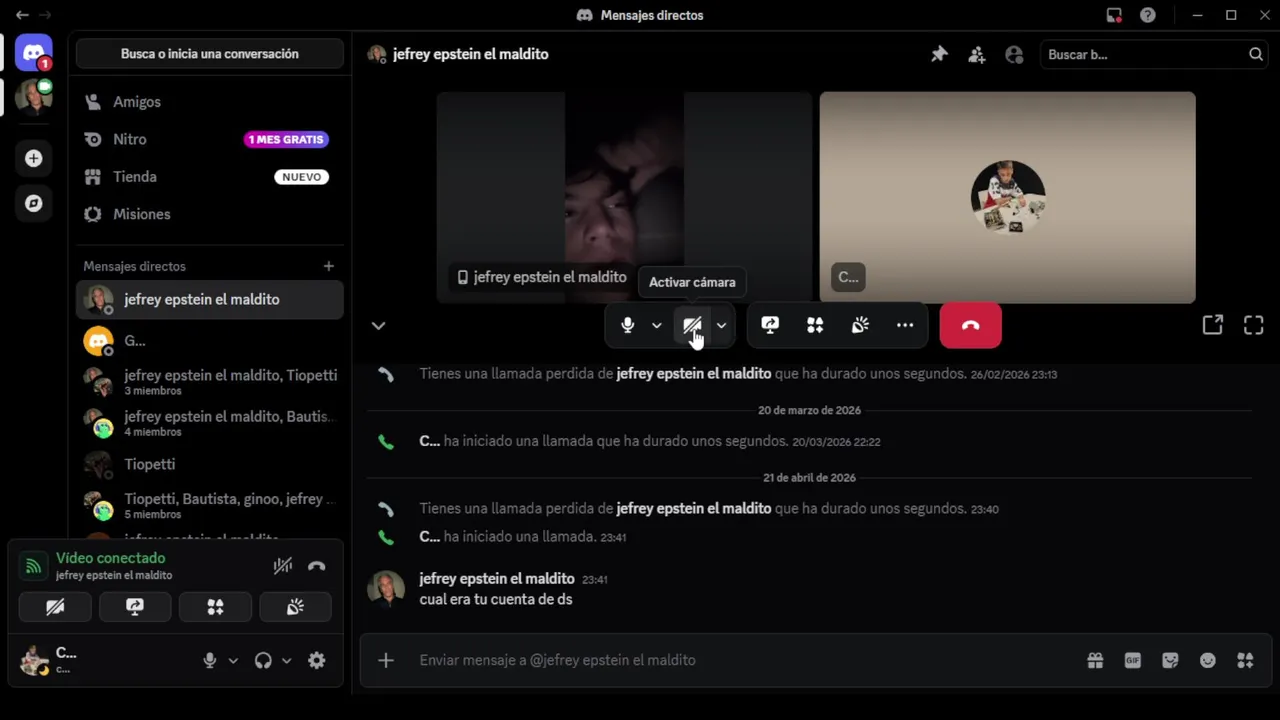Screen dimensions: 1280x720
Task: Deafen with headphones icon in user panel
Action: (x=263, y=660)
